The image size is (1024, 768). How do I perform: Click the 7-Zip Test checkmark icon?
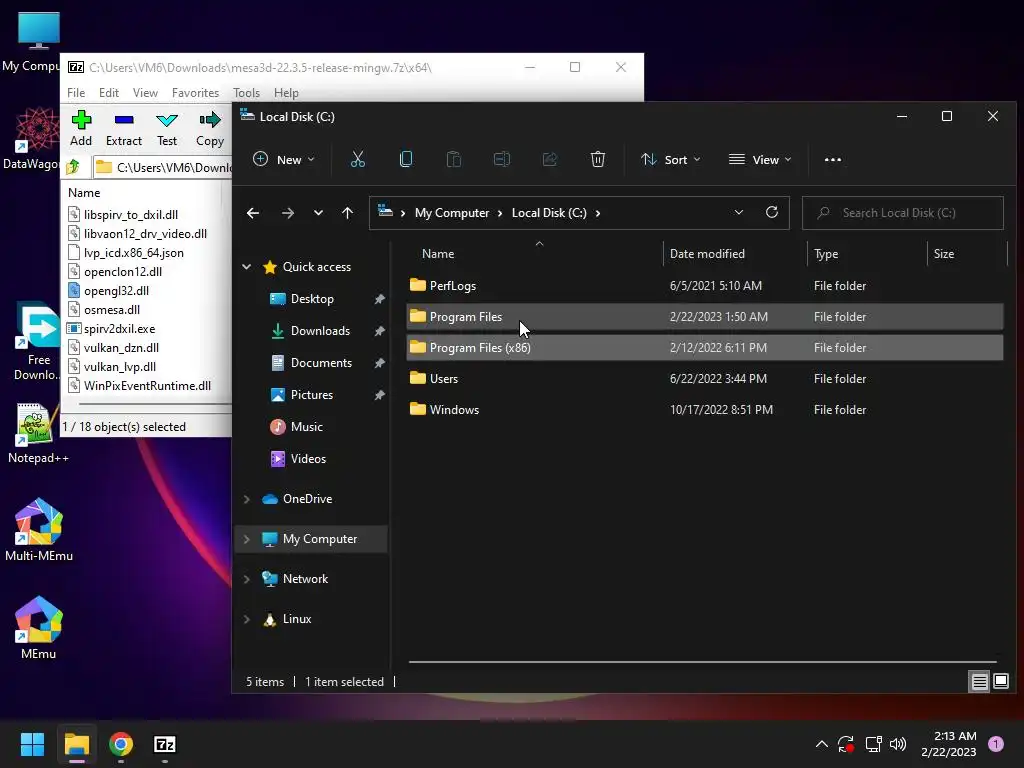[x=167, y=120]
